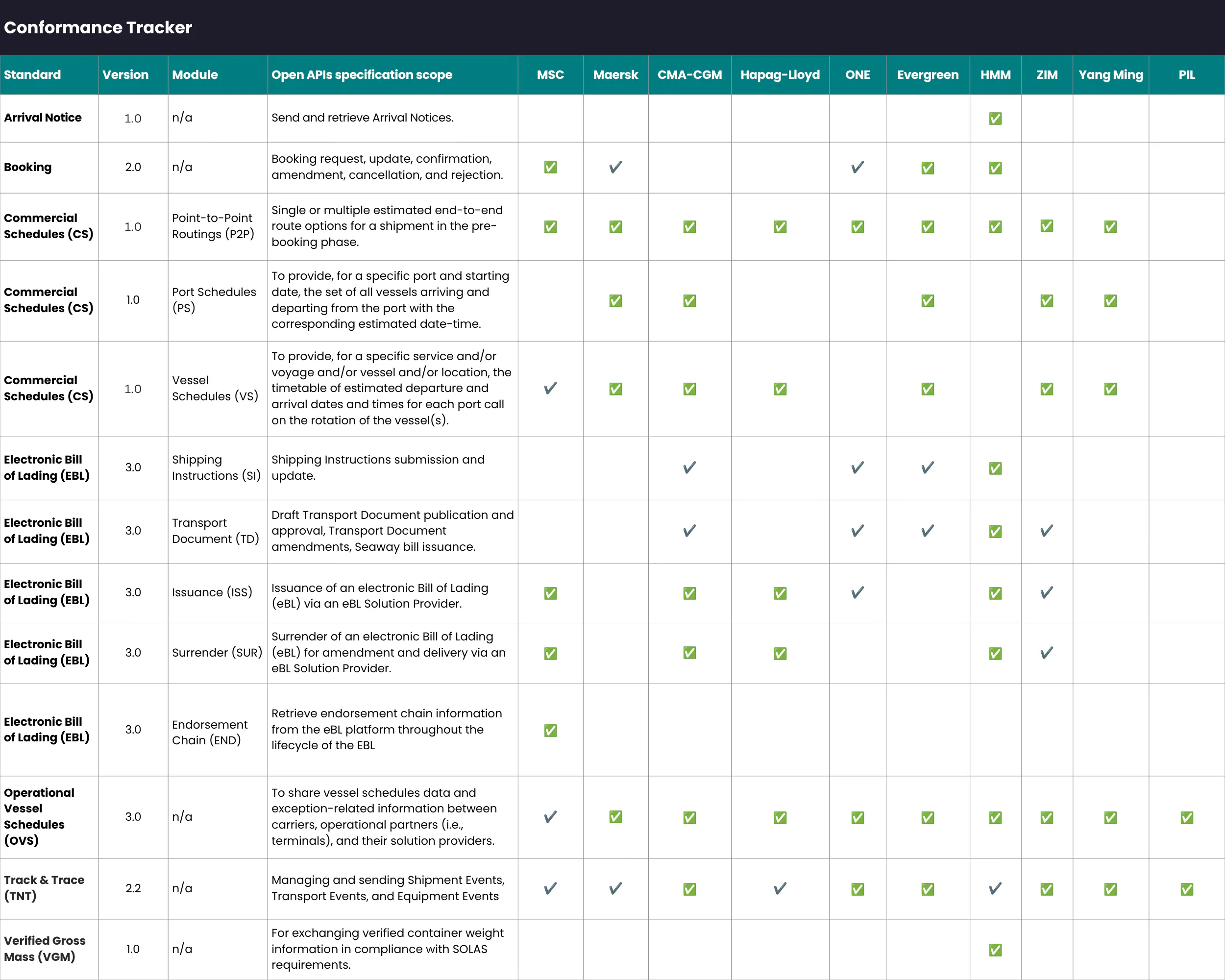Click ZIM gray checkmark in Transport Document row
1225x980 pixels.
coord(1047,531)
